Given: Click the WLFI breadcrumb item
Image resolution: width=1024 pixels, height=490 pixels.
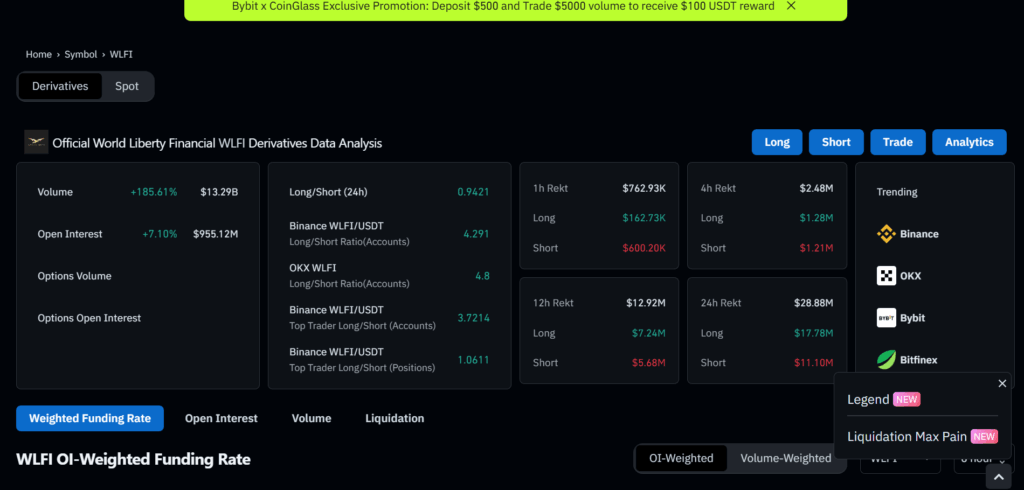Looking at the screenshot, I should point(121,55).
